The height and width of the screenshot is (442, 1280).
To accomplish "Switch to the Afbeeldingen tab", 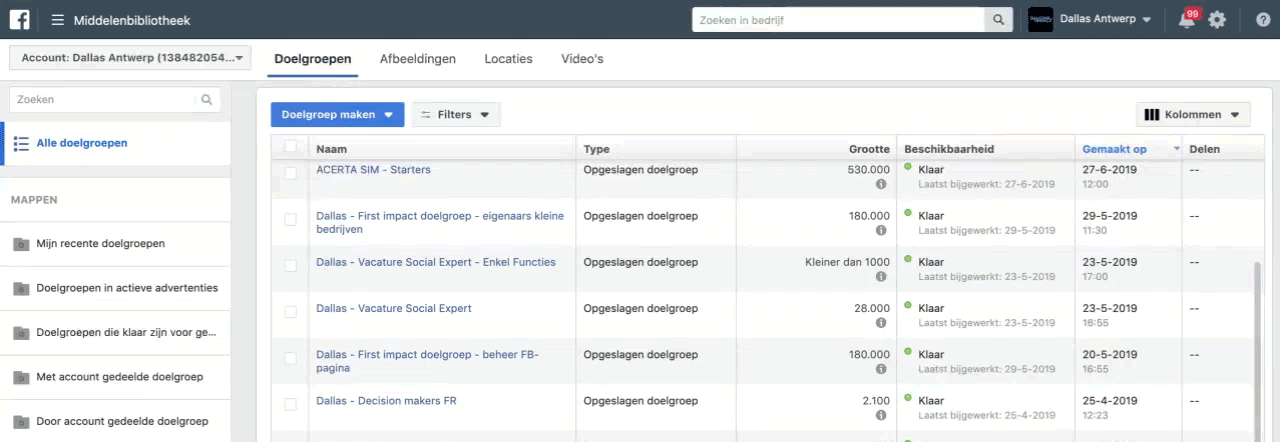I will (x=417, y=59).
